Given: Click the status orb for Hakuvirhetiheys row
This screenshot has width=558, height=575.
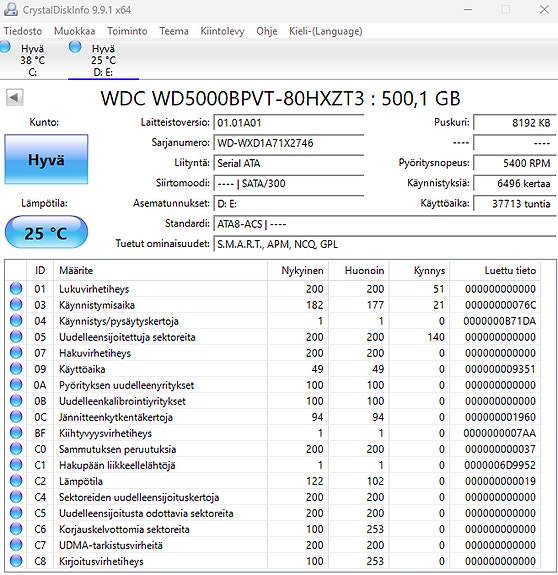Looking at the screenshot, I should [16, 353].
